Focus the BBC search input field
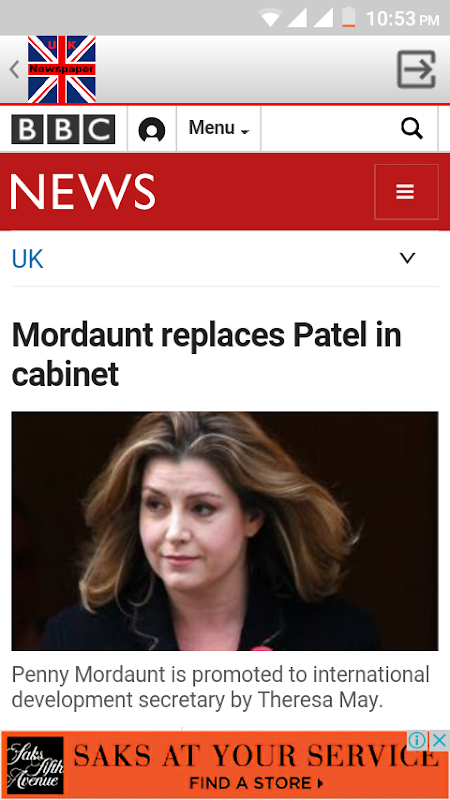450x800 pixels. pos(331,129)
